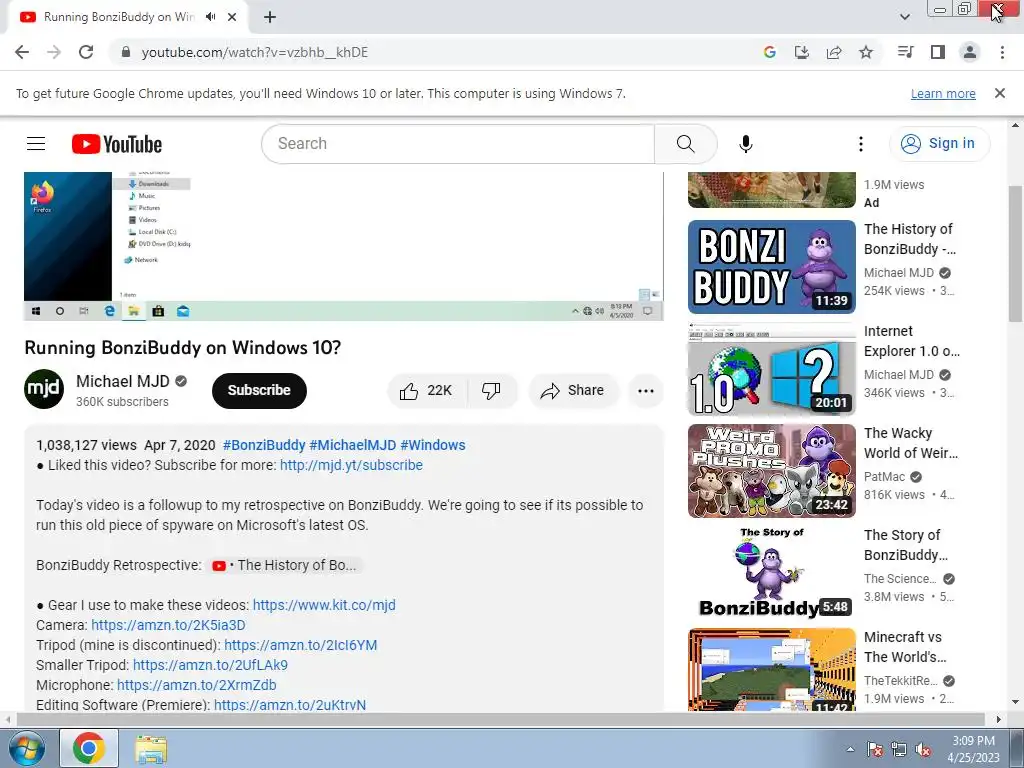Open Internet Explorer 1.0 video thumbnail

tap(771, 369)
